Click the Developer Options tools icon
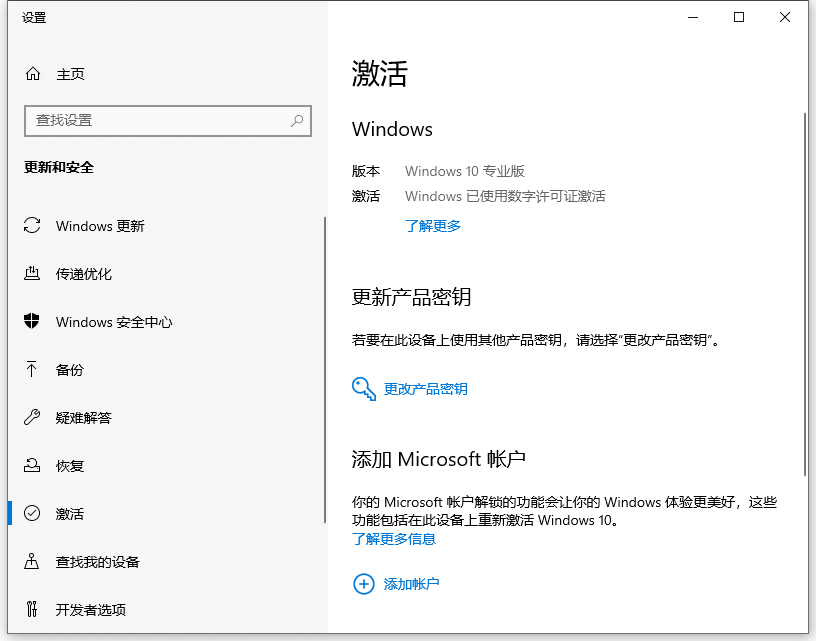 click(32, 609)
